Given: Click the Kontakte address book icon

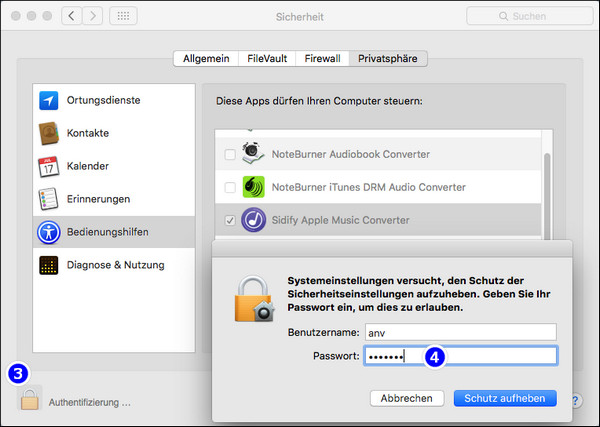Looking at the screenshot, I should pos(49,133).
